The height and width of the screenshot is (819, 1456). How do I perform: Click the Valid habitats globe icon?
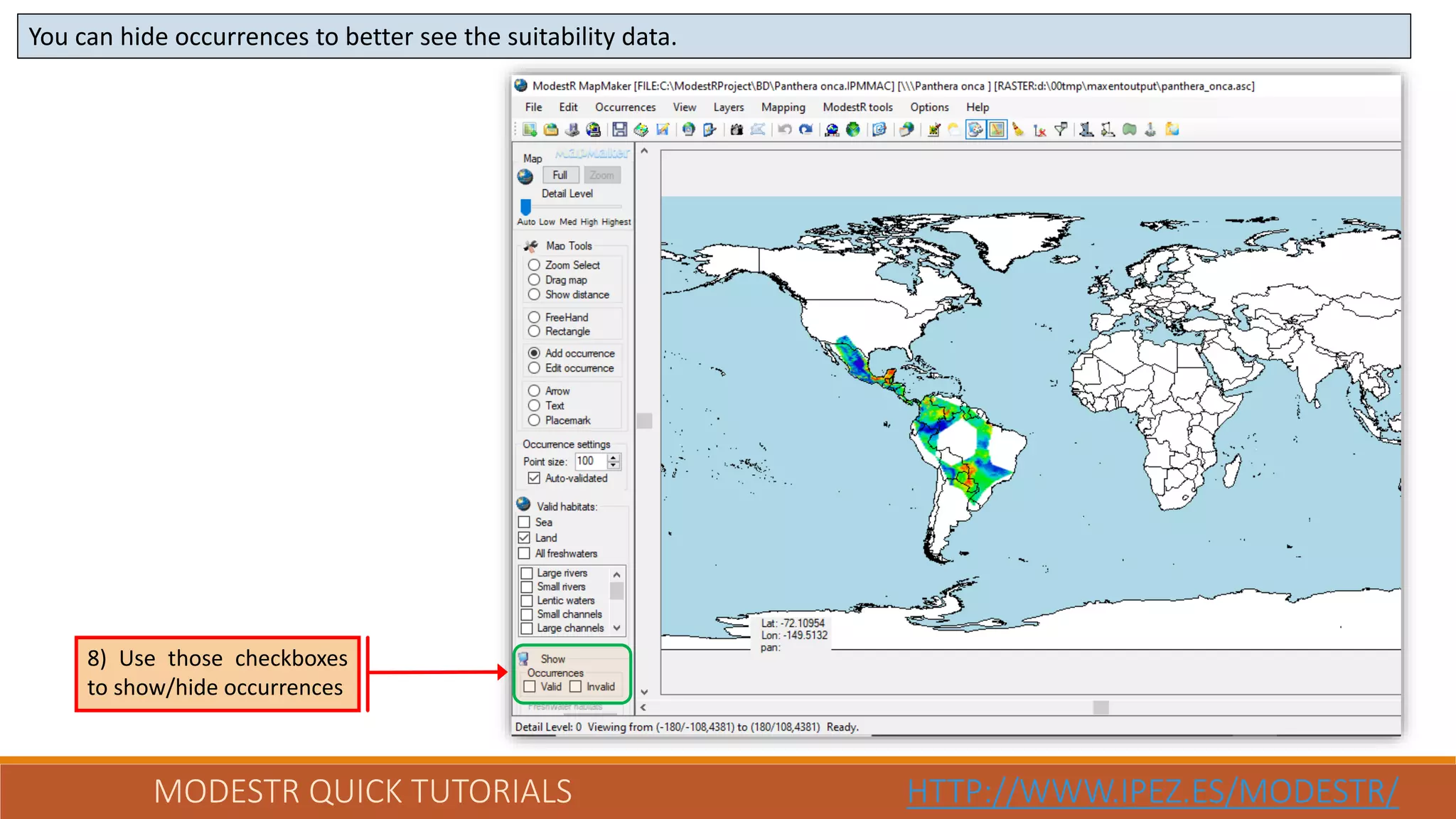[524, 505]
